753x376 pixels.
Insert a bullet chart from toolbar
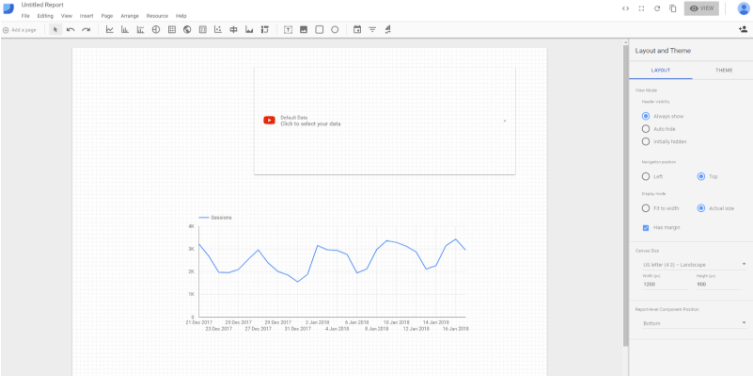233,30
